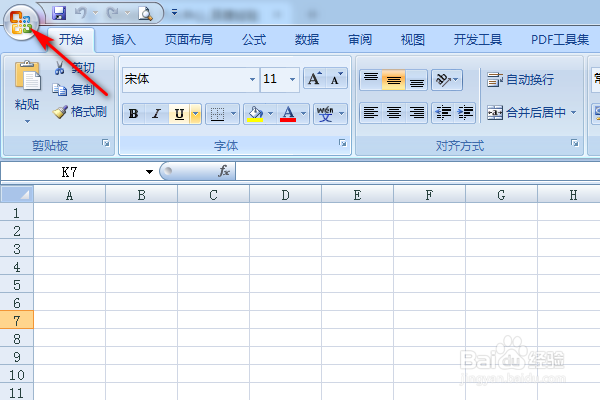Open the 审阅 tab
600x400 pixels.
pyautogui.click(x=360, y=39)
